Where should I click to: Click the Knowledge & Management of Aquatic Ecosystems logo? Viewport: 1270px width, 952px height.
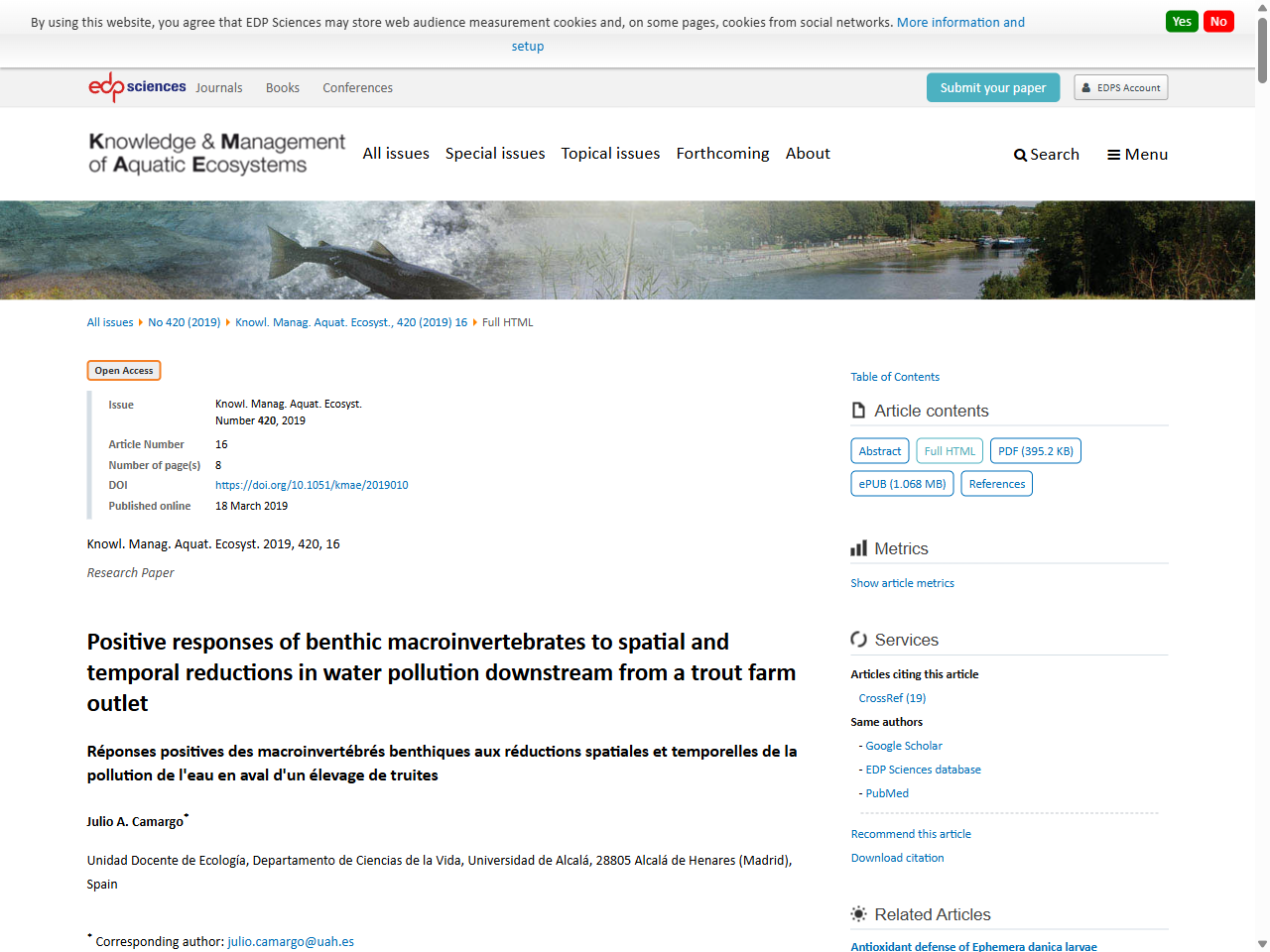pos(215,154)
